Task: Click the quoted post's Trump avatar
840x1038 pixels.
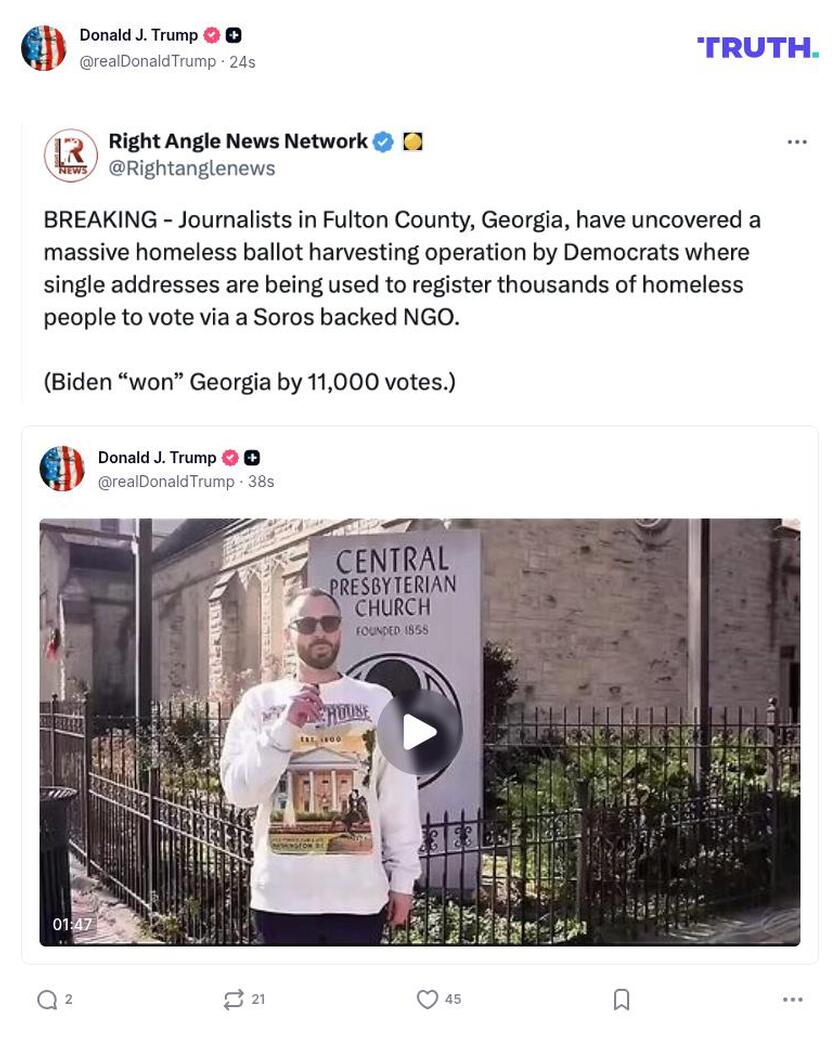Action: [62, 469]
